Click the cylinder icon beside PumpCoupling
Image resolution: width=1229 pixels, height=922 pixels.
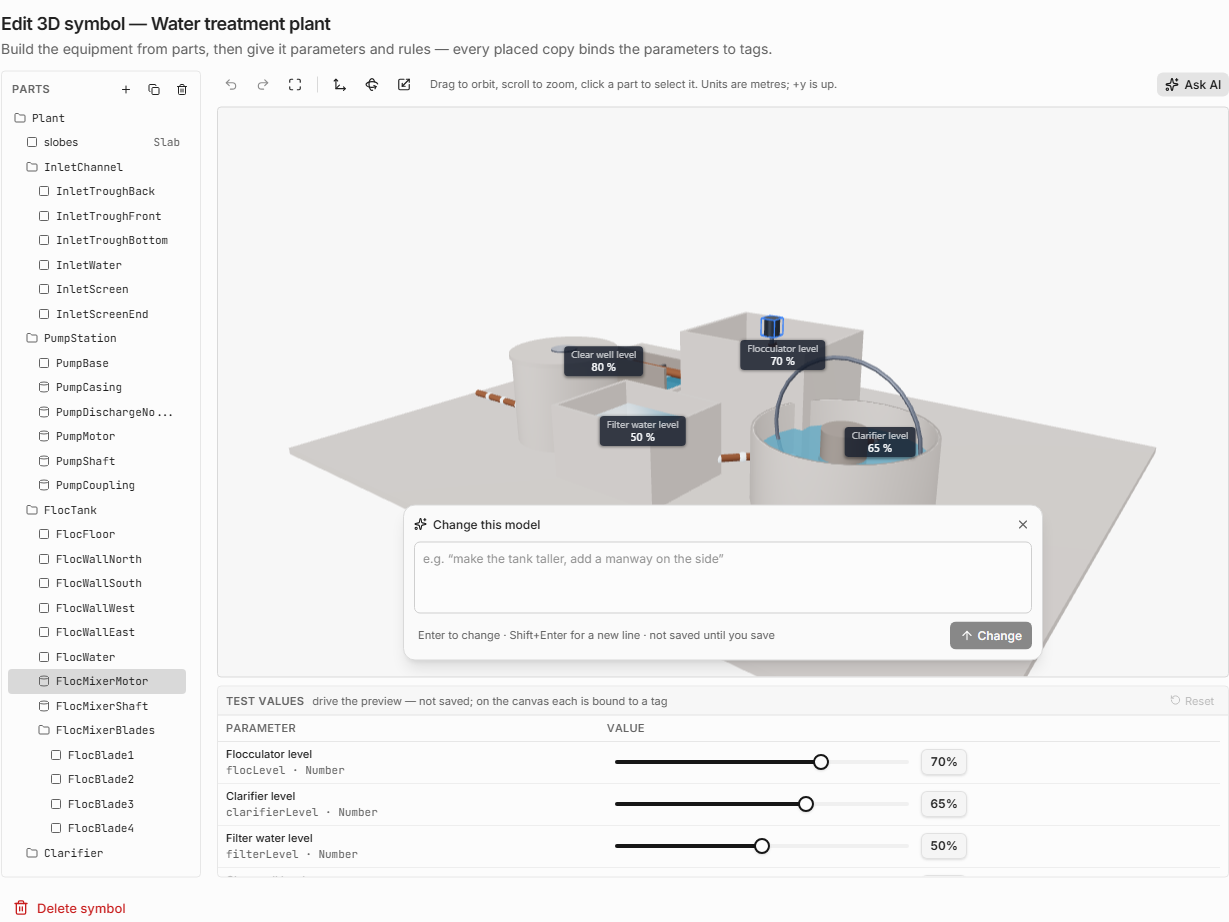(x=44, y=485)
